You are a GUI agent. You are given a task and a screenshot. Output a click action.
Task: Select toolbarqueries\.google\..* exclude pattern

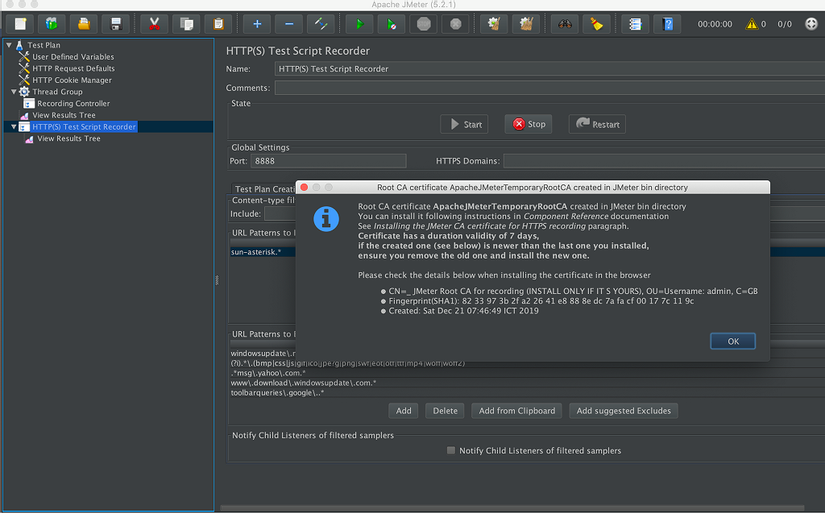click(x=277, y=393)
